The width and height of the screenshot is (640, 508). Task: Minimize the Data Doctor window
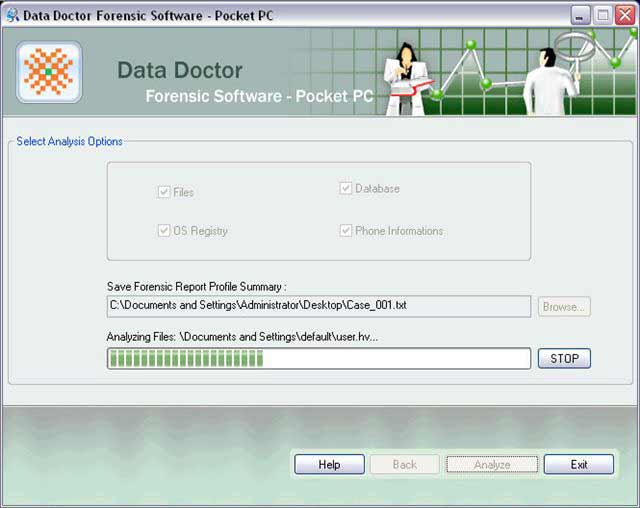tap(580, 16)
